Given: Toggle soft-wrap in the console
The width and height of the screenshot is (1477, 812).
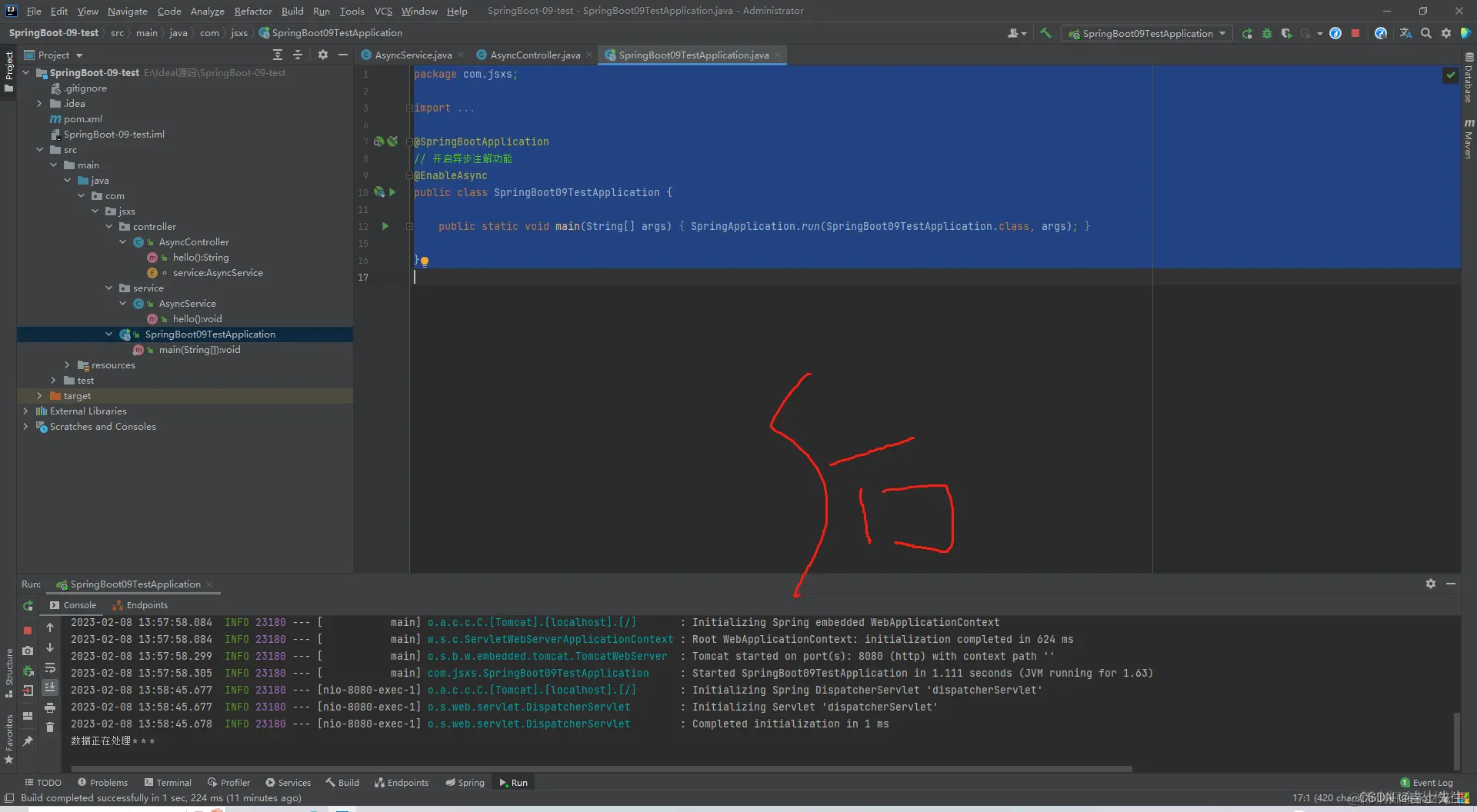Looking at the screenshot, I should tap(50, 667).
